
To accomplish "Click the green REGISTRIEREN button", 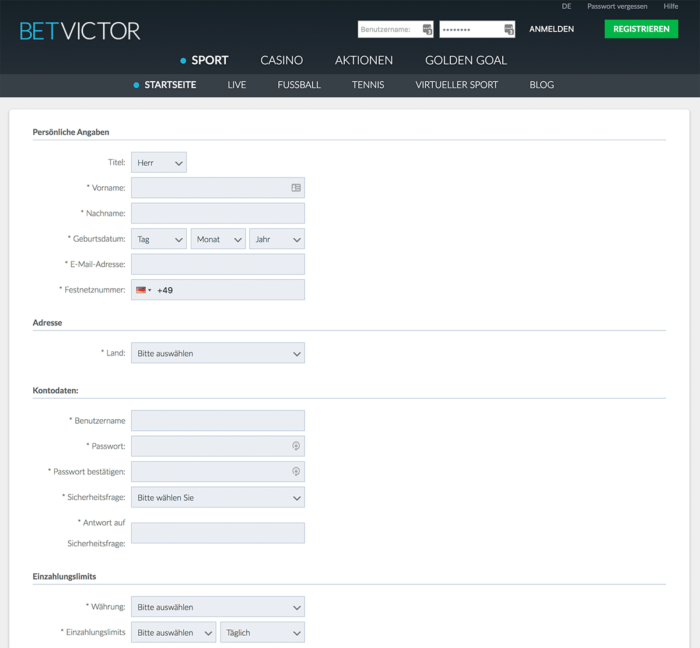I will (x=641, y=29).
